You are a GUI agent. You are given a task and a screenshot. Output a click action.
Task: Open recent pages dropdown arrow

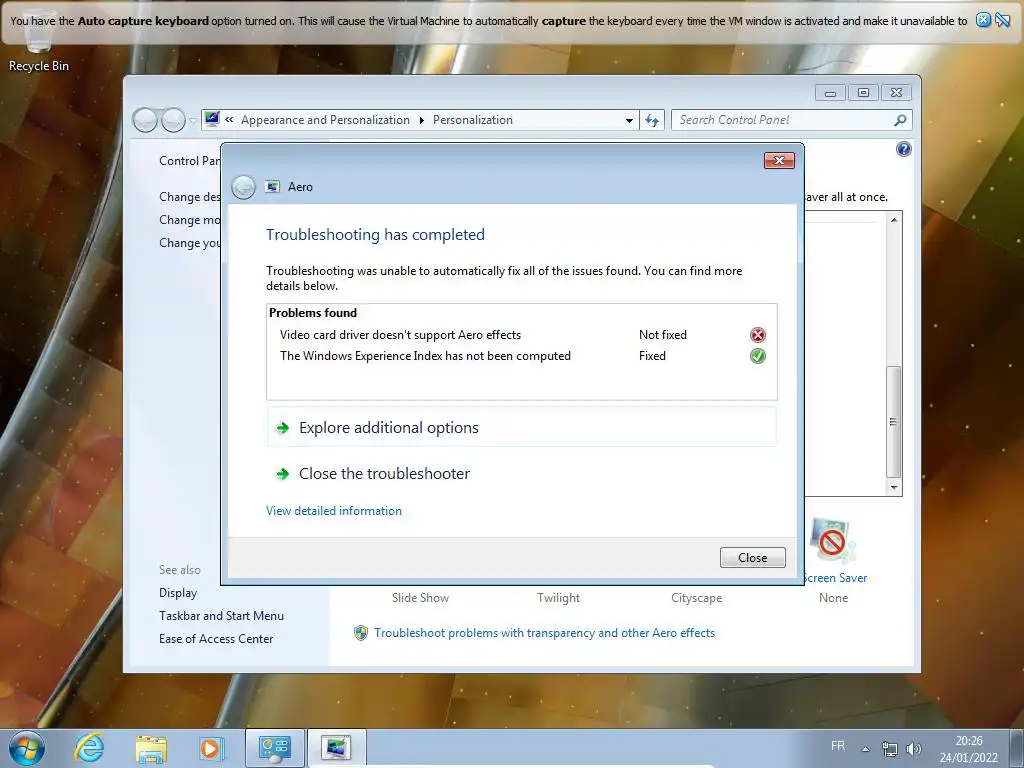coord(193,121)
